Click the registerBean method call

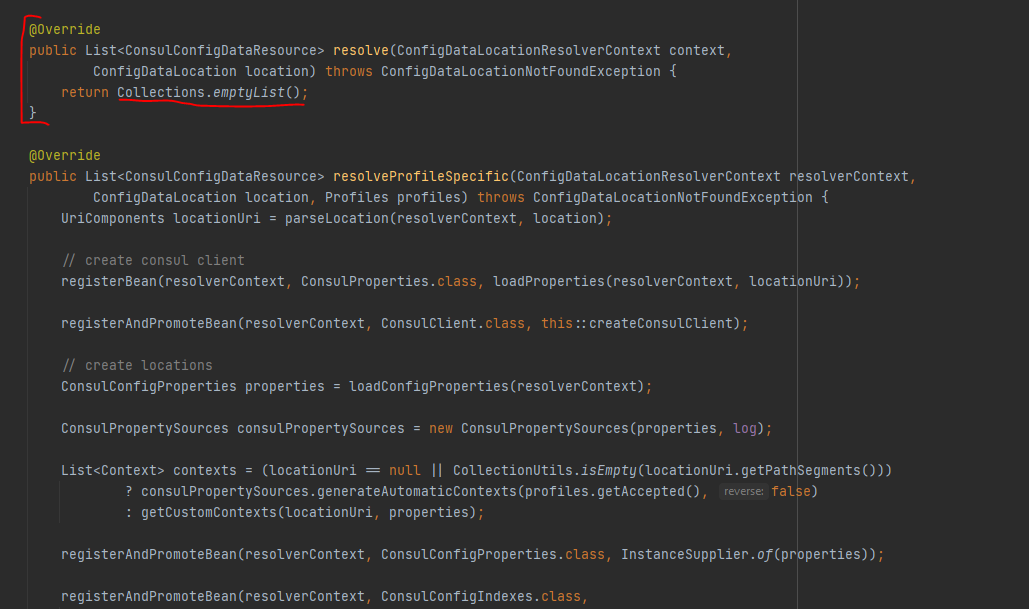click(109, 282)
